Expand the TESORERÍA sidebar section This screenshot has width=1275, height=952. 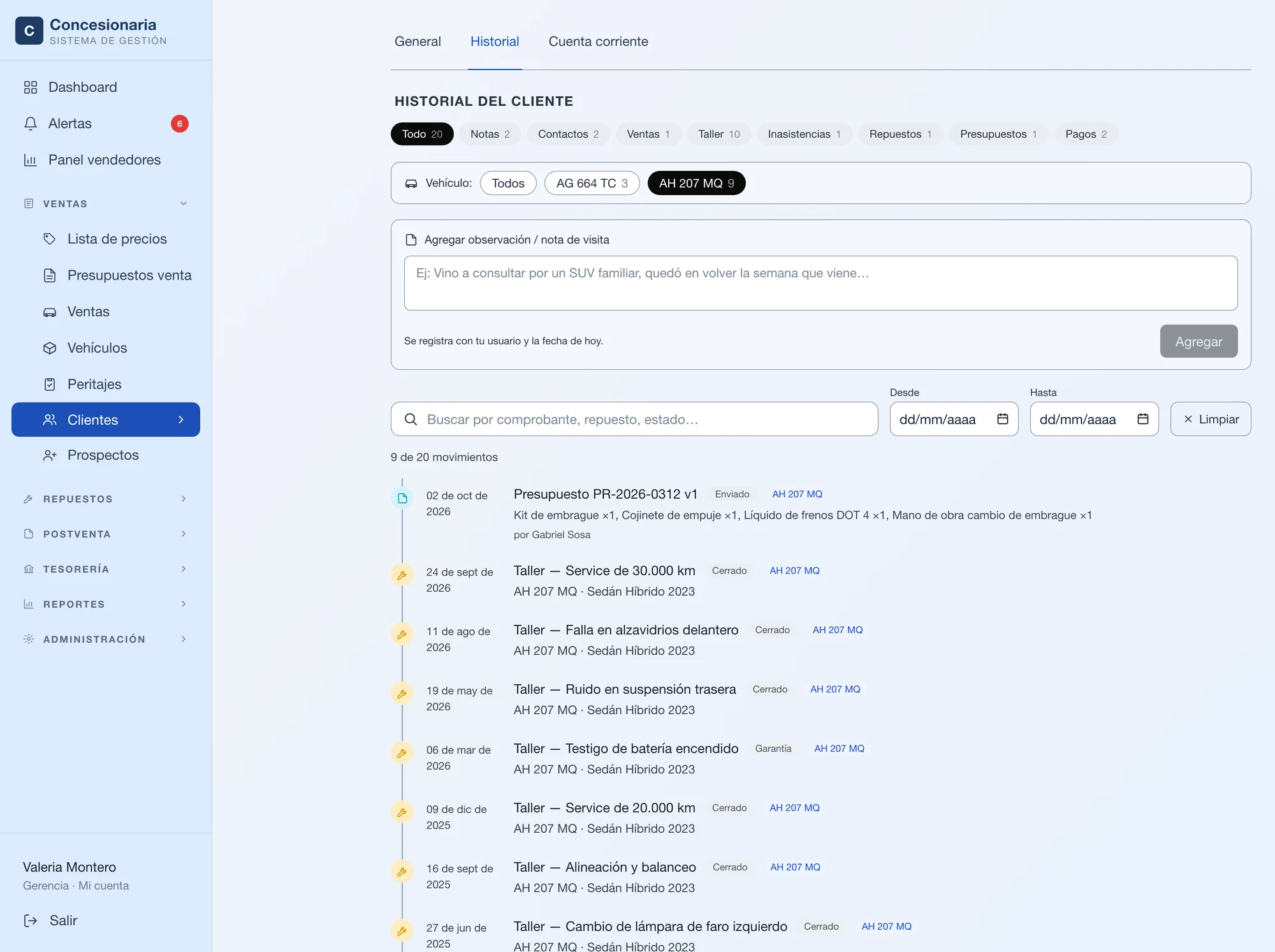point(106,569)
